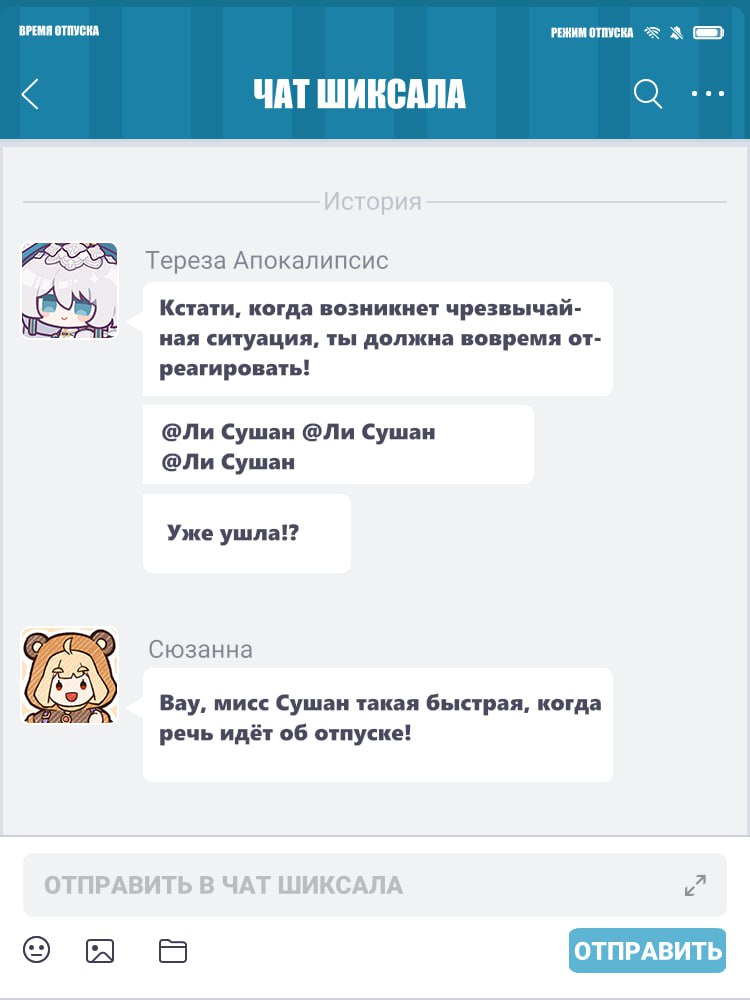Select sender name Сюзанна
750x1000 pixels.
pos(200,649)
